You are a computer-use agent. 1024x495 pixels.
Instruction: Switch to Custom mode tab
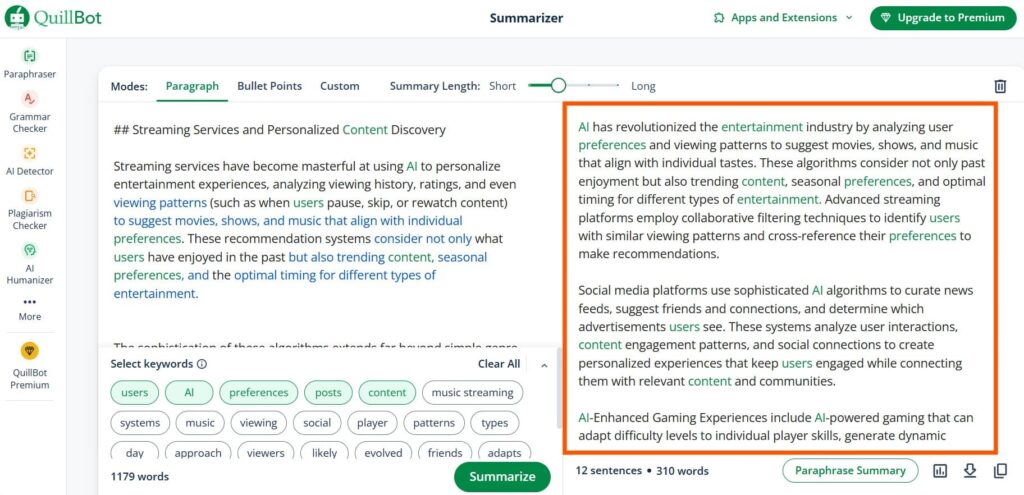(x=340, y=86)
